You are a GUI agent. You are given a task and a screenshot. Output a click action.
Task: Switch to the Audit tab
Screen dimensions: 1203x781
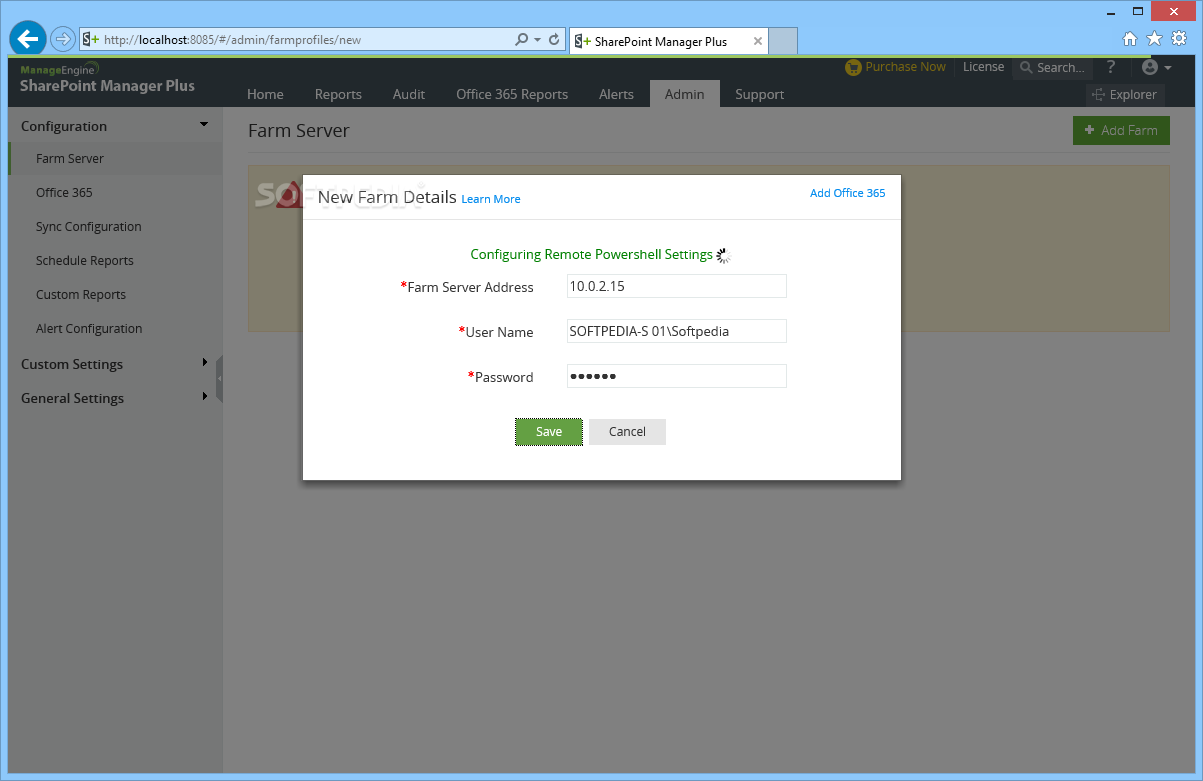[x=409, y=94]
